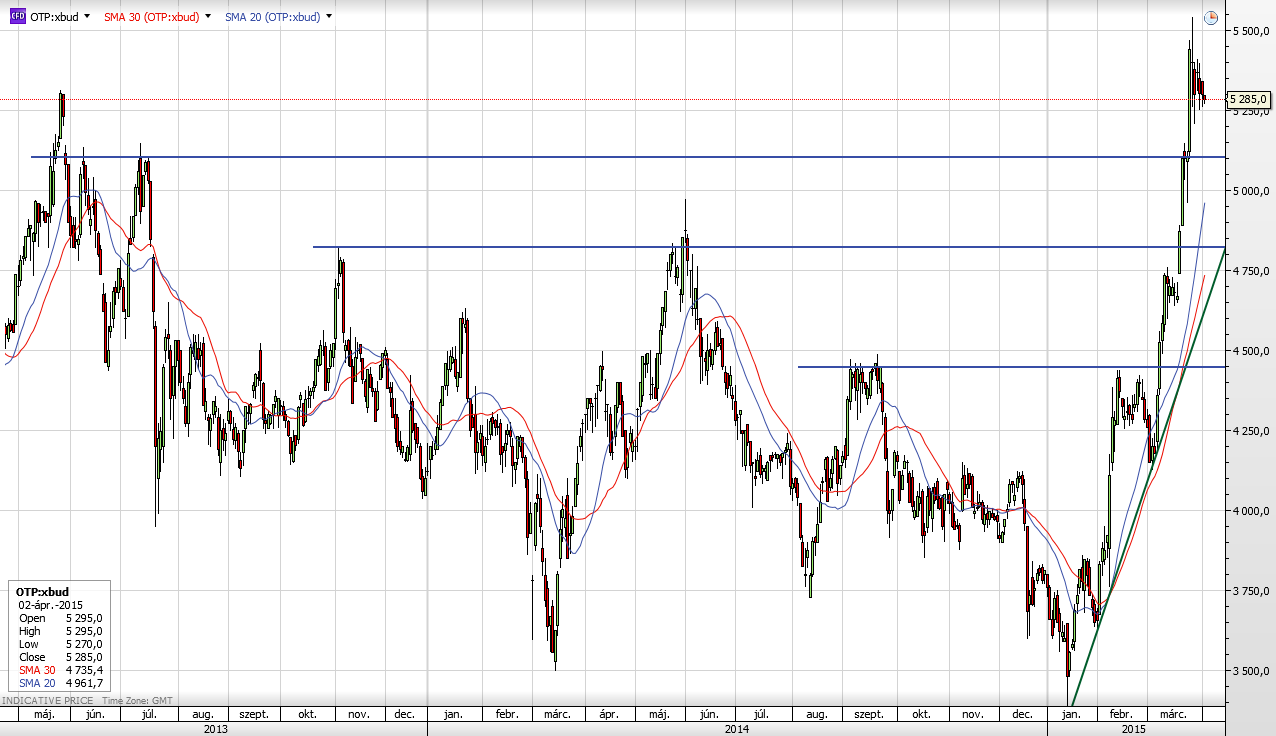This screenshot has height=736, width=1276.
Task: Click the SMA 30 value 4 735,4
Action: click(83, 670)
